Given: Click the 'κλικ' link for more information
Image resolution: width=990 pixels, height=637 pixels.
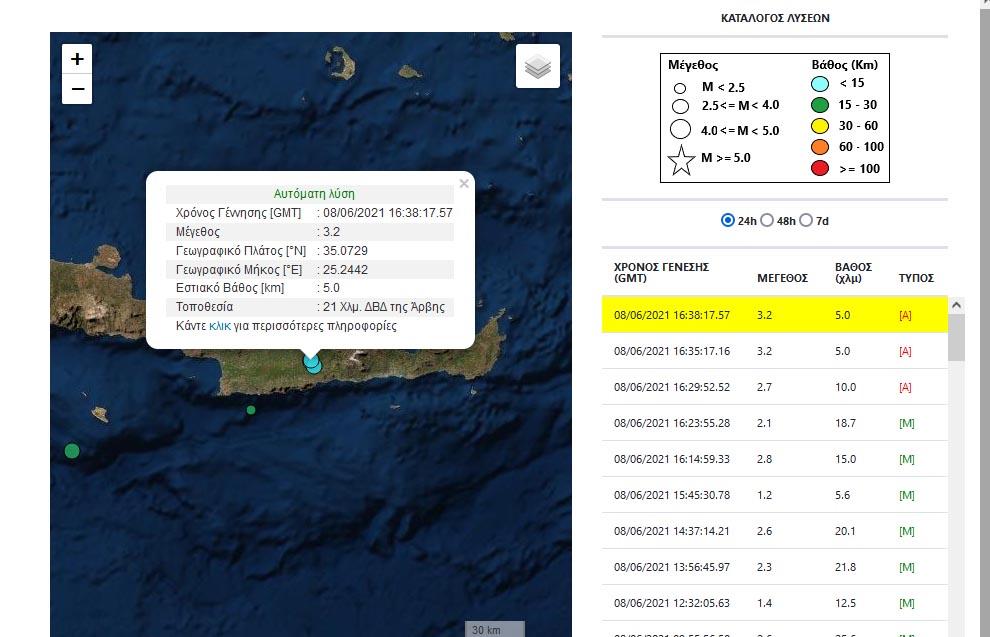Looking at the screenshot, I should tap(219, 326).
